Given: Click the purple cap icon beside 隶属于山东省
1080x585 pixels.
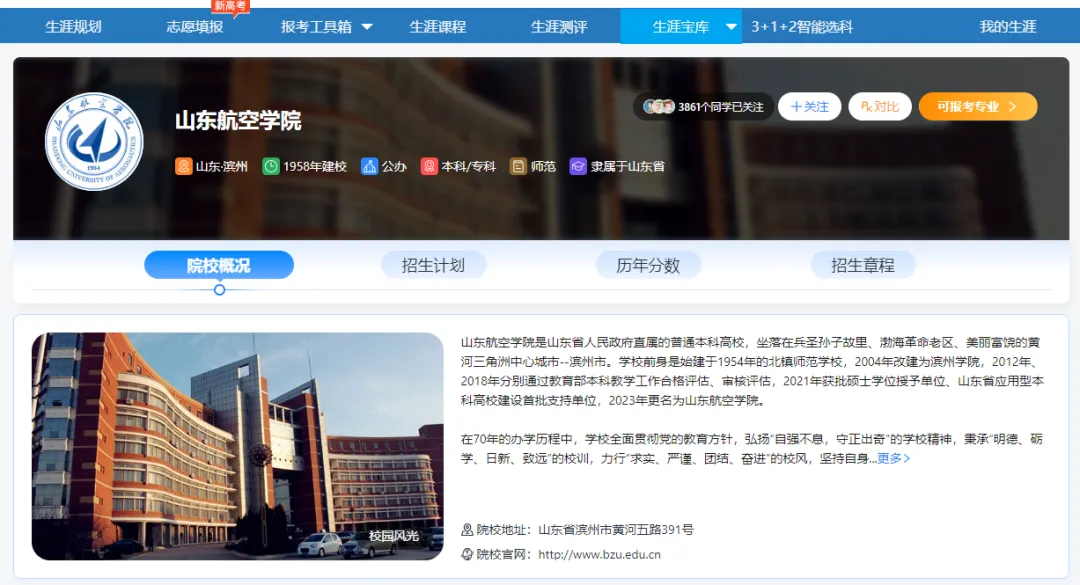Looking at the screenshot, I should click(578, 166).
